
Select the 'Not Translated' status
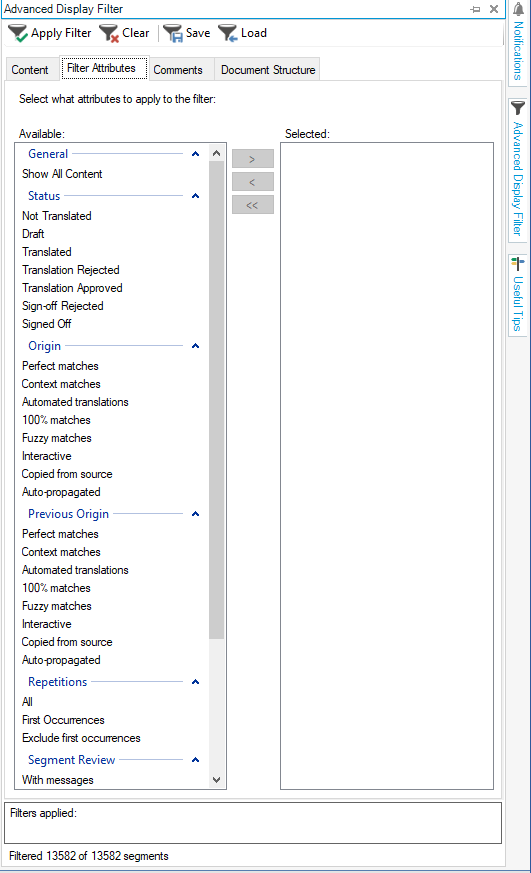point(57,216)
